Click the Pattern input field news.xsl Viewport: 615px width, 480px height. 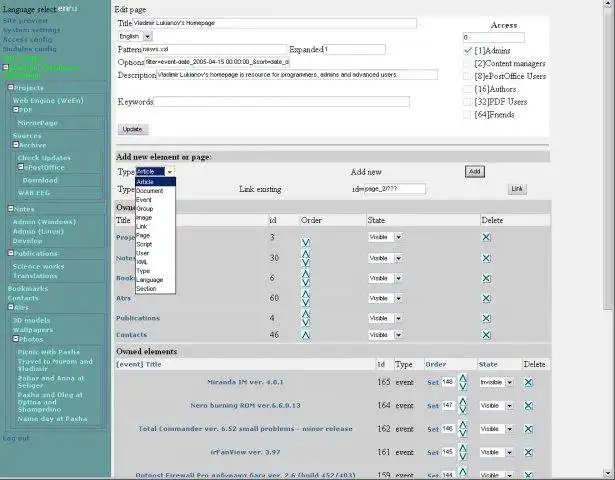(x=214, y=49)
